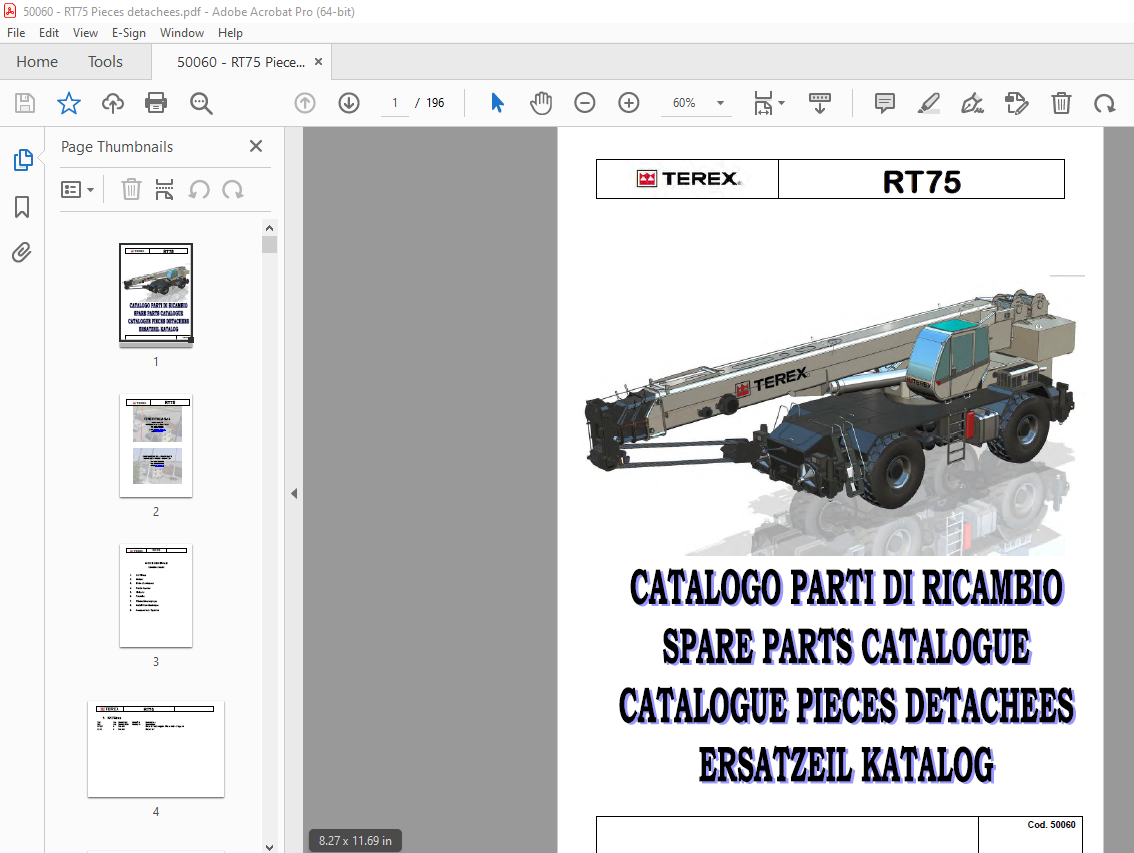Click the upload to cloud icon

coord(113,103)
